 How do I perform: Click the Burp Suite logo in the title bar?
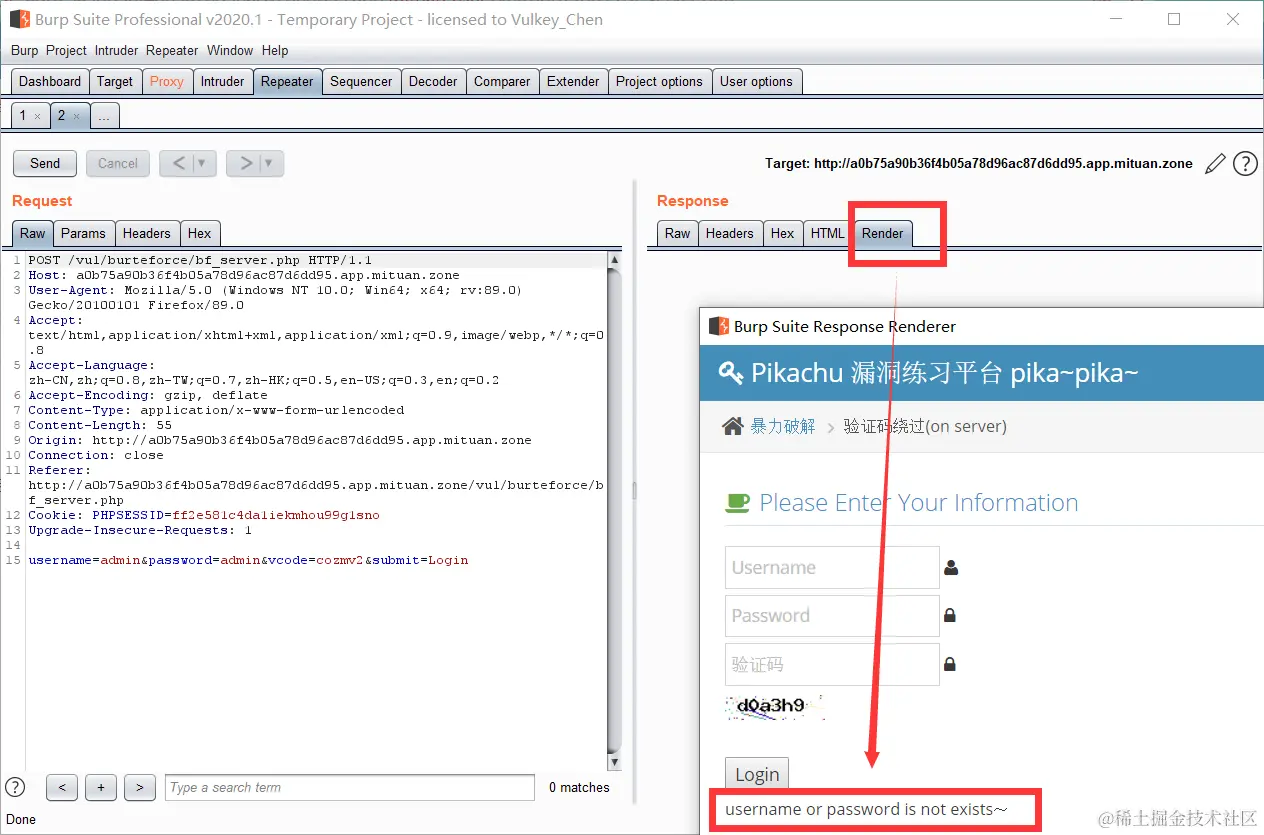click(x=19, y=19)
